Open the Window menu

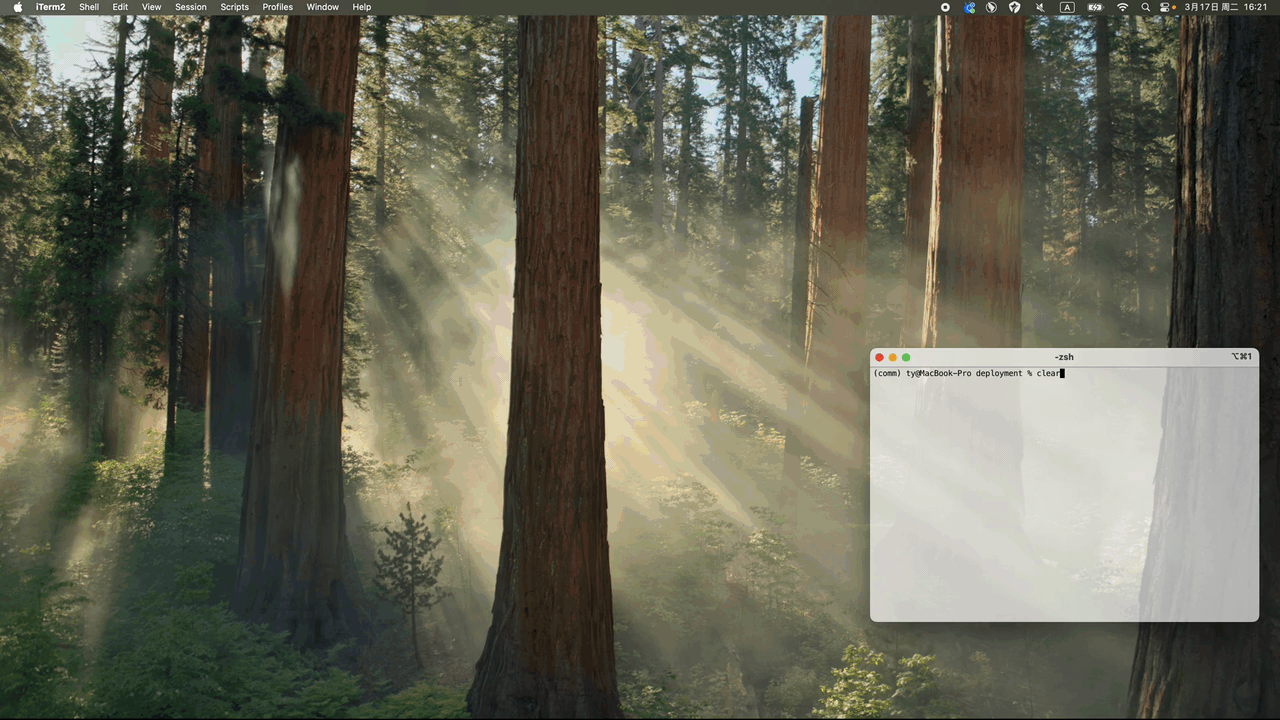pyautogui.click(x=322, y=7)
